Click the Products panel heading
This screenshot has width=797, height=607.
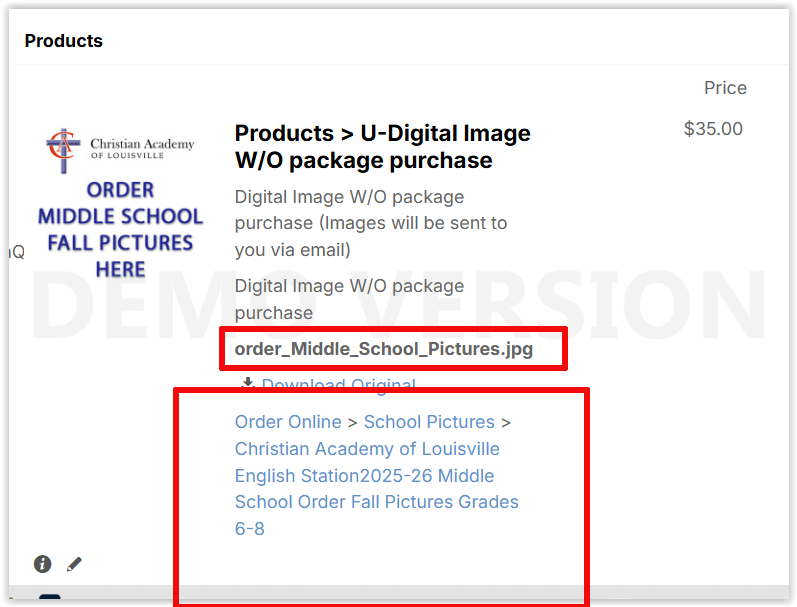pyautogui.click(x=64, y=41)
